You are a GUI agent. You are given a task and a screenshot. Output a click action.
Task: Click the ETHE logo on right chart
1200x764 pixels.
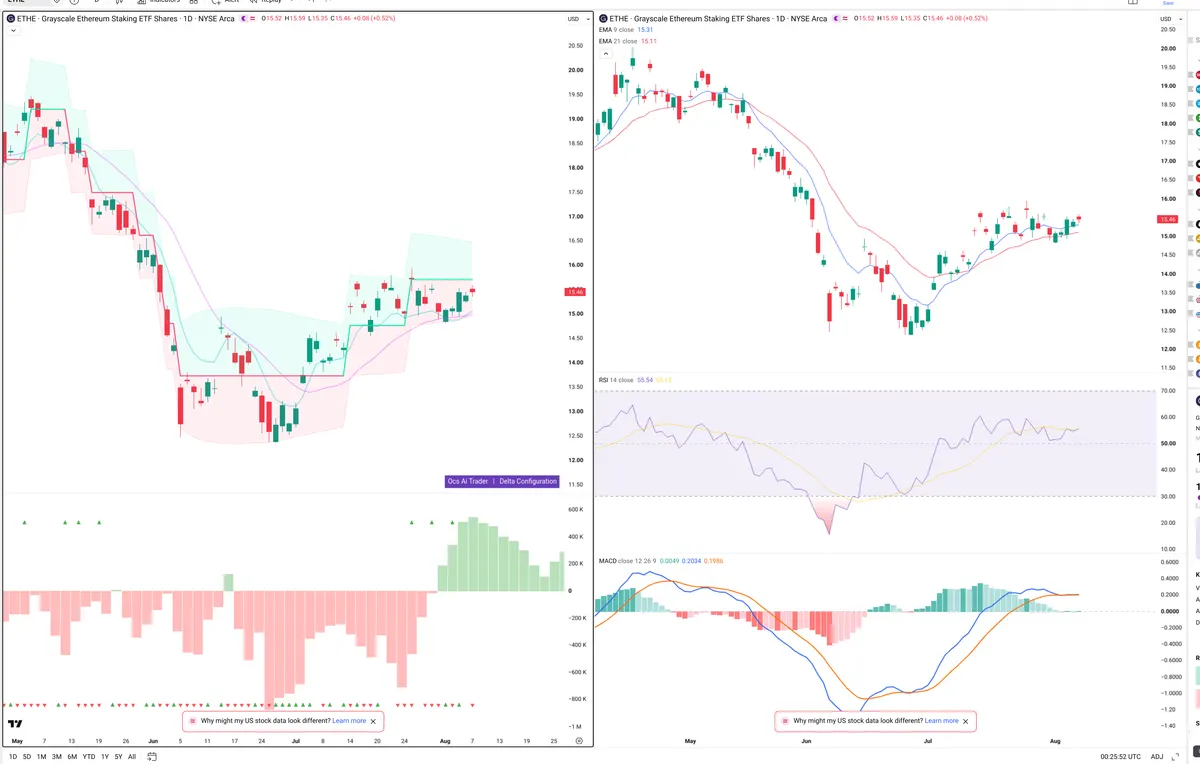click(603, 18)
